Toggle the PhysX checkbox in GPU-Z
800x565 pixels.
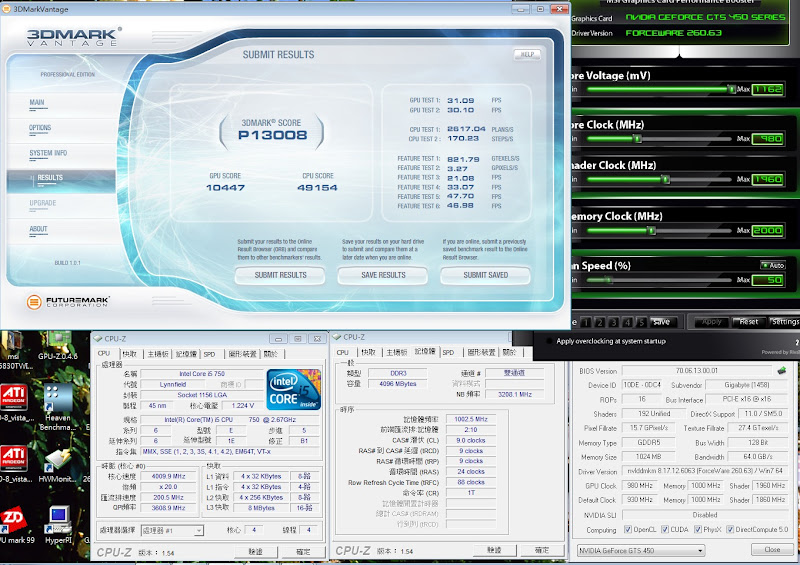pos(698,529)
